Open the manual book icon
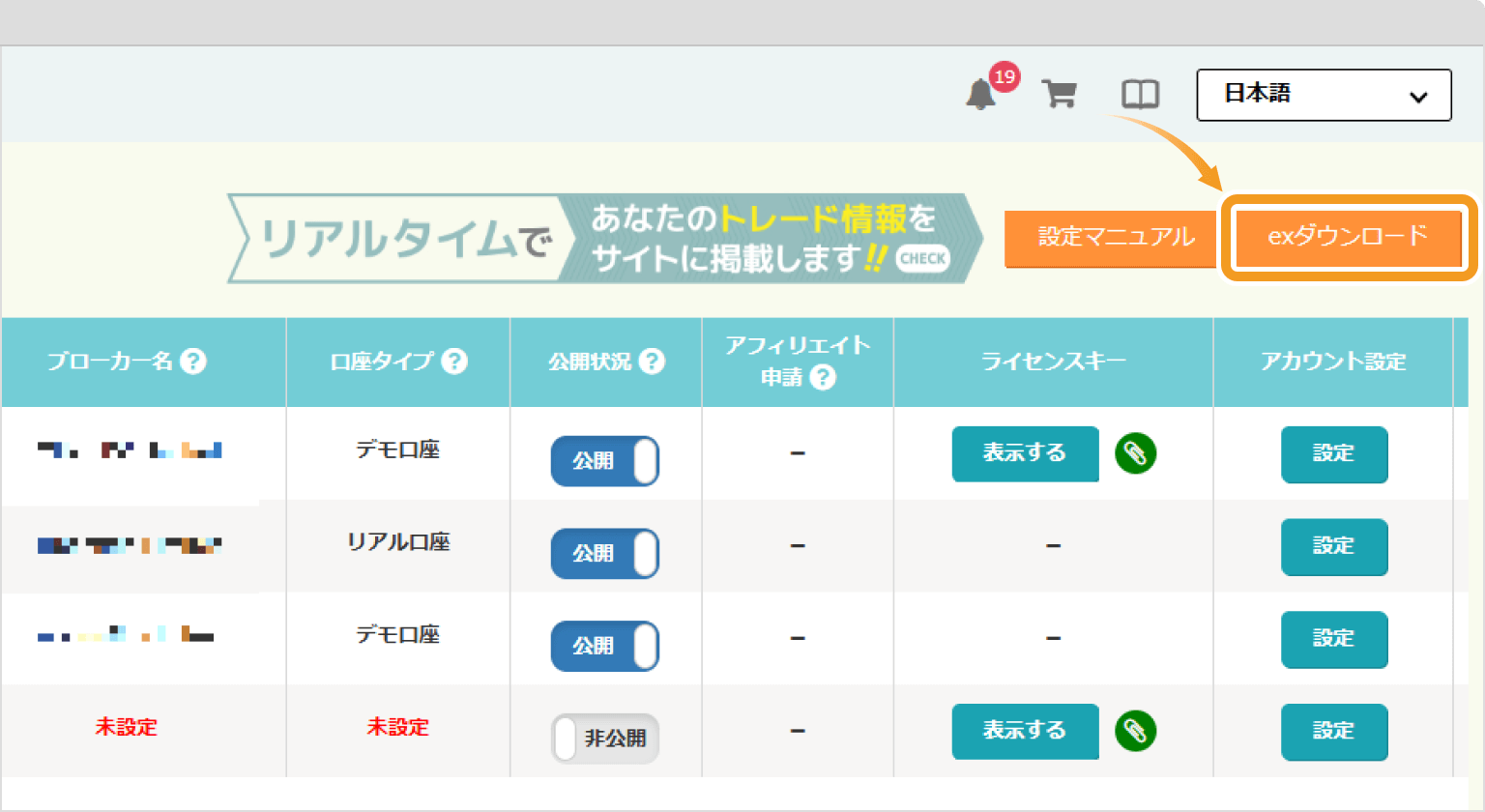 (x=1140, y=94)
